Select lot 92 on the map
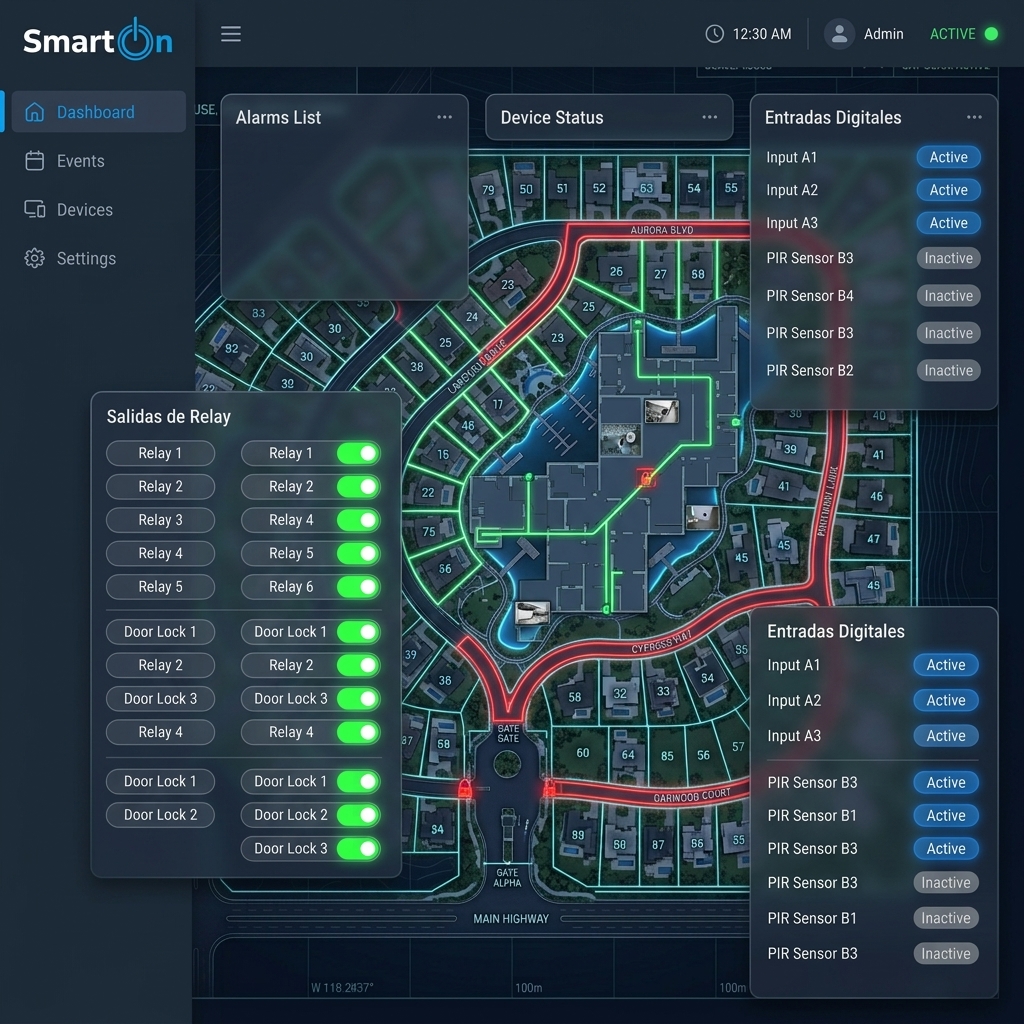The image size is (1024, 1024). click(231, 348)
